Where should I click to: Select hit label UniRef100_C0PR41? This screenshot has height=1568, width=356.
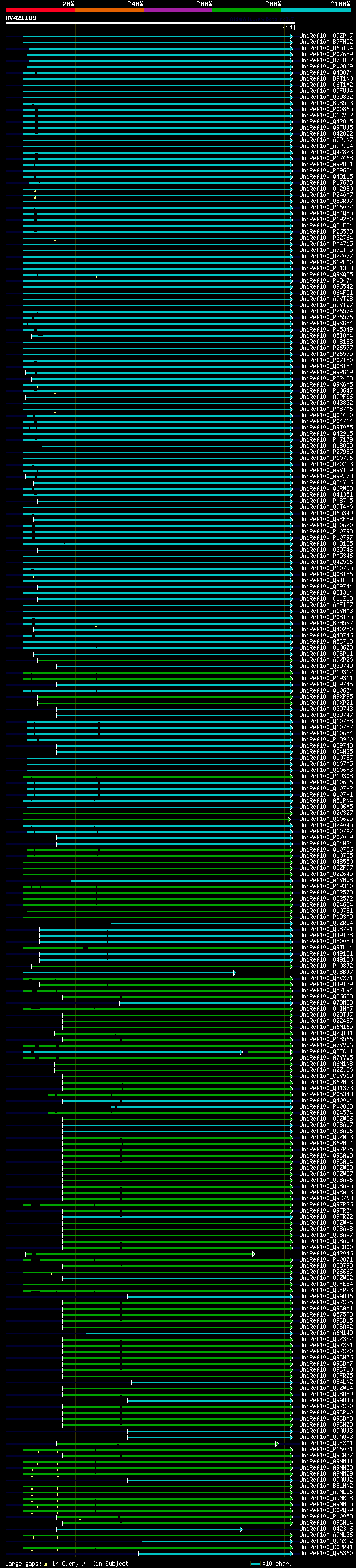tap(325, 1547)
